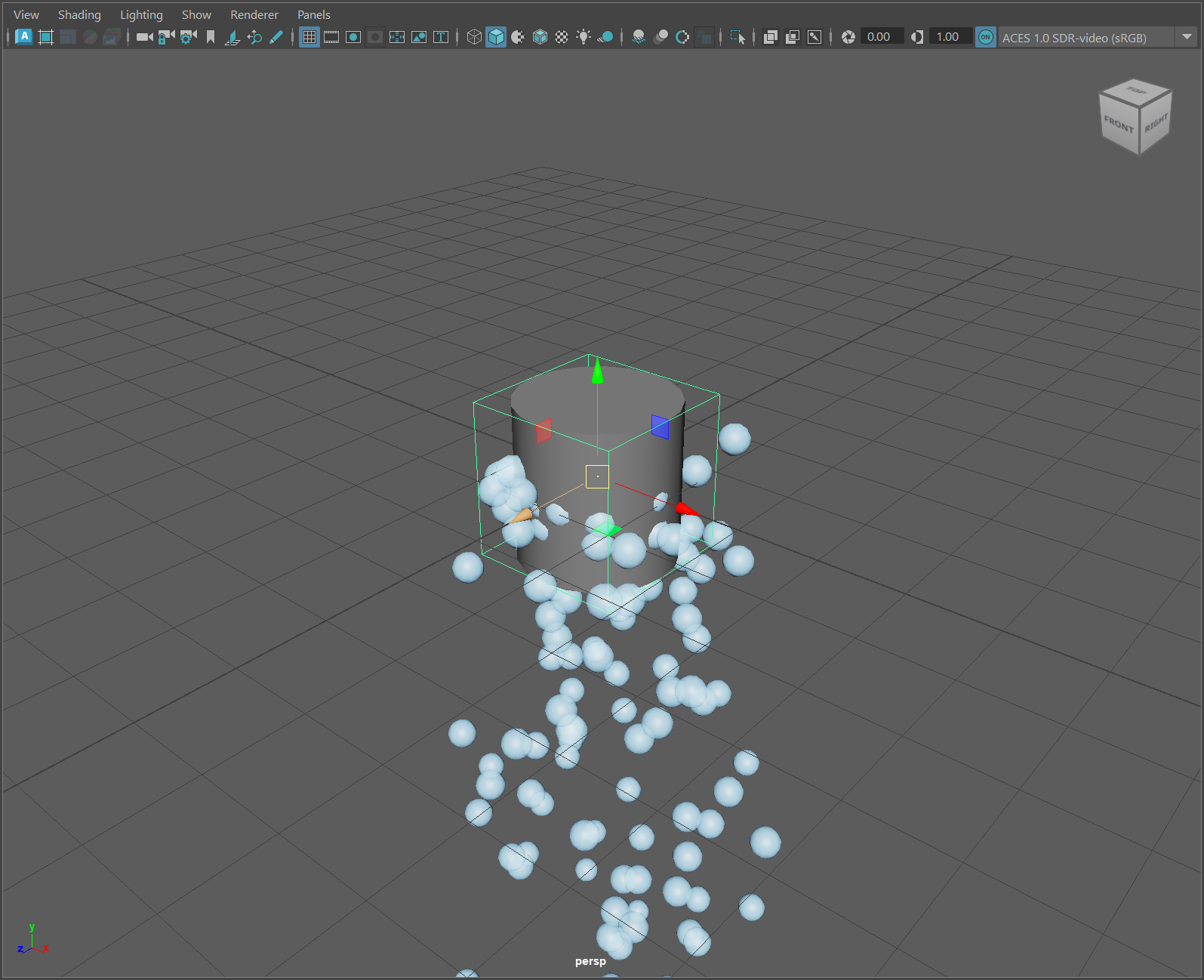Toggle the Film Gate overlay
This screenshot has width=1204, height=980.
pos(331,37)
